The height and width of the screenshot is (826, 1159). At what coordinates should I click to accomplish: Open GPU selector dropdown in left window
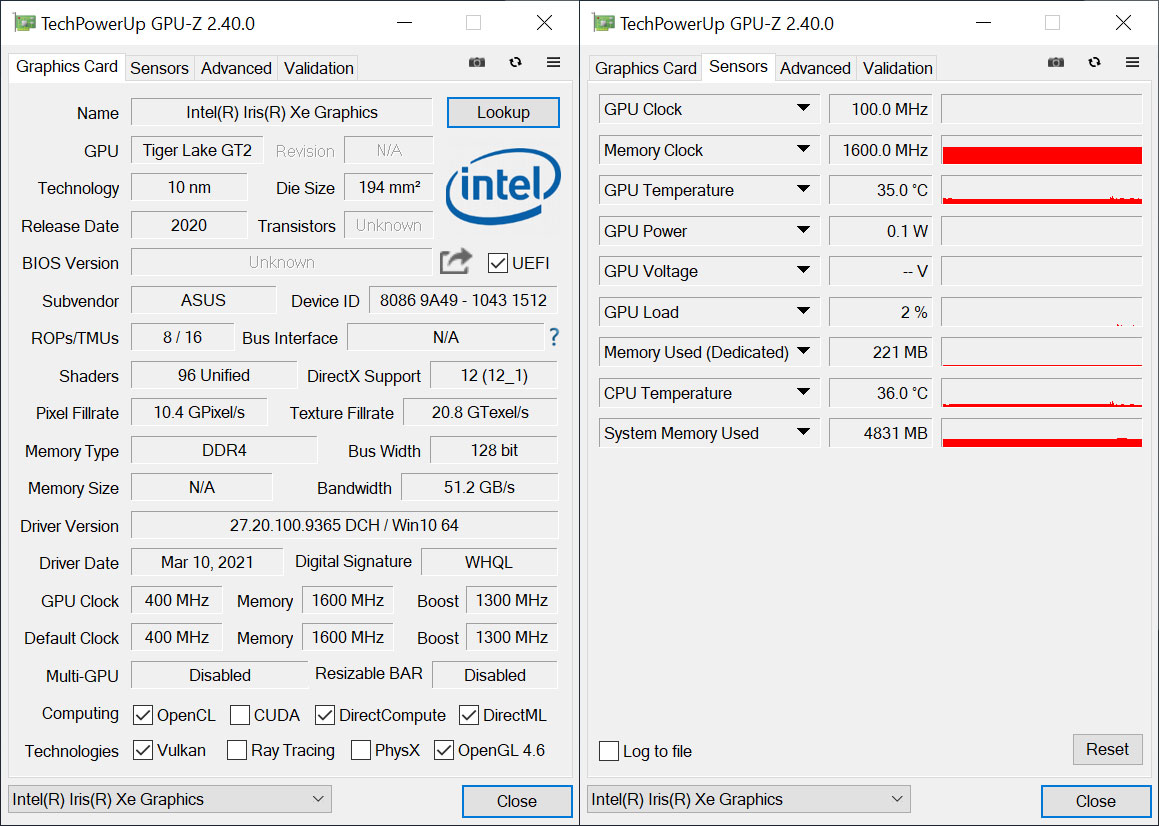170,799
